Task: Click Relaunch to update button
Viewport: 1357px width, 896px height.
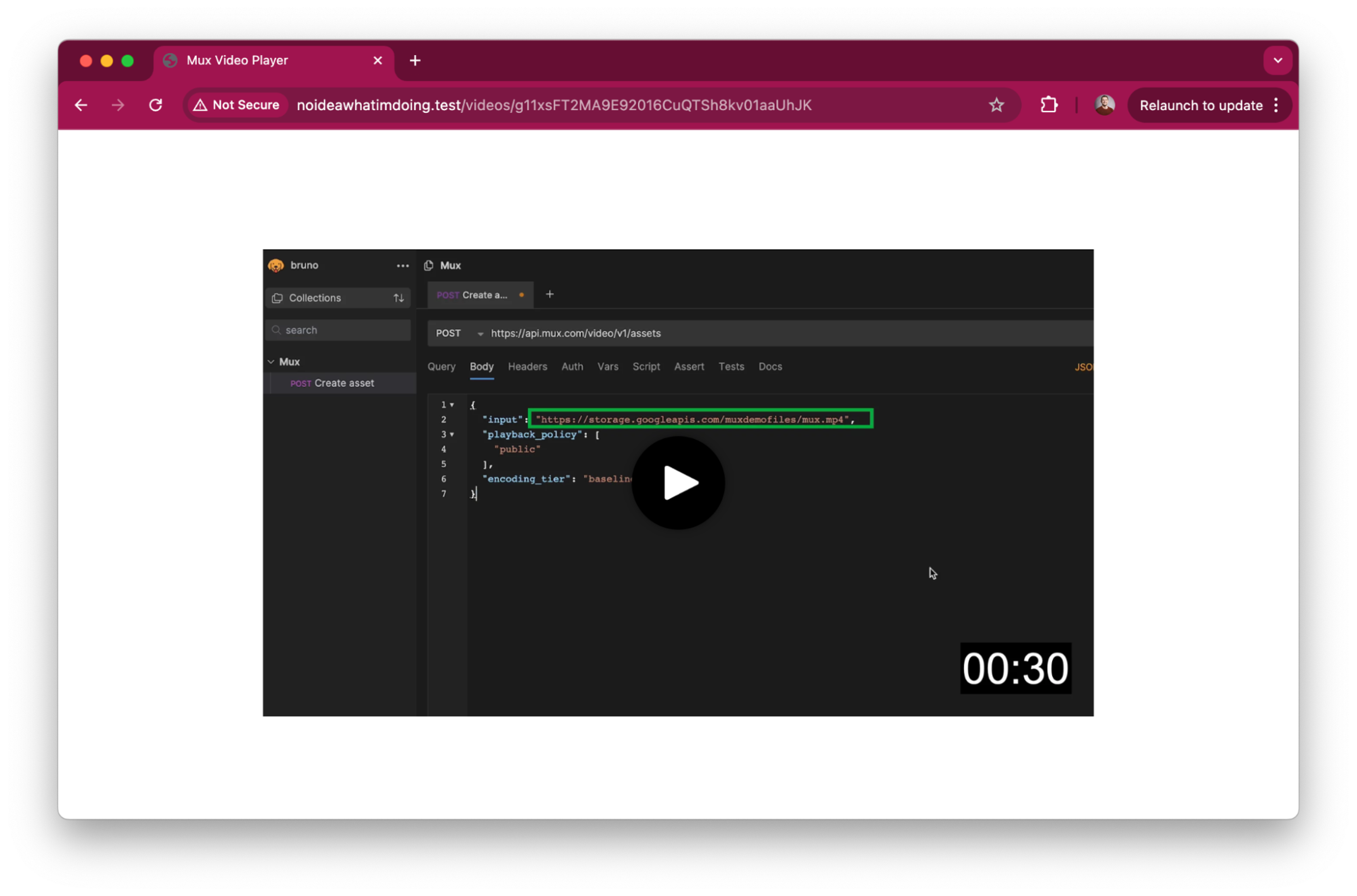Action: [1200, 105]
